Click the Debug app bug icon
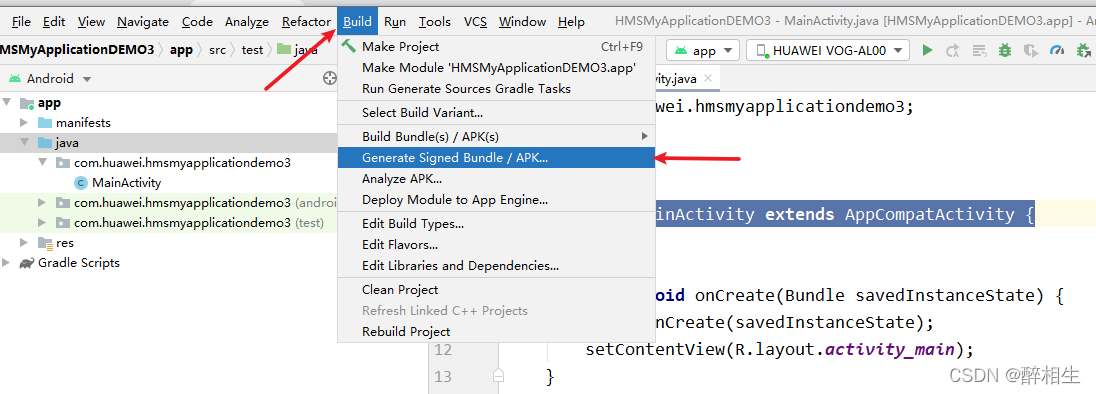 pyautogui.click(x=1005, y=50)
